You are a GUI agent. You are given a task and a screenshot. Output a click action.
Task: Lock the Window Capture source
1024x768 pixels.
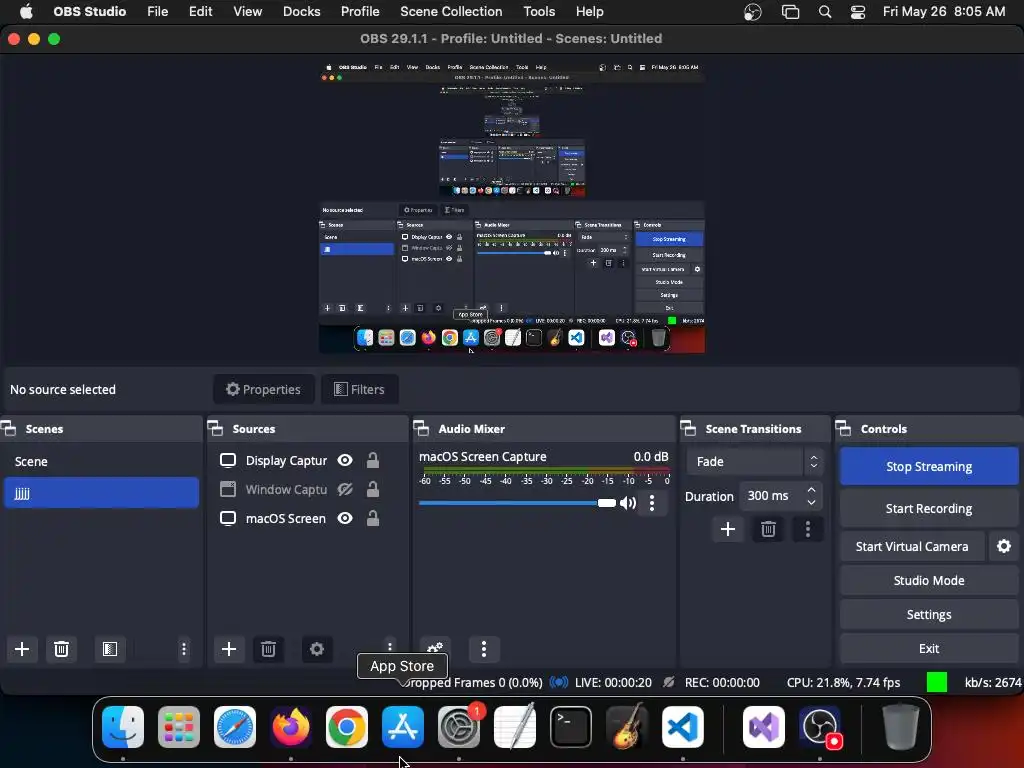(373, 489)
